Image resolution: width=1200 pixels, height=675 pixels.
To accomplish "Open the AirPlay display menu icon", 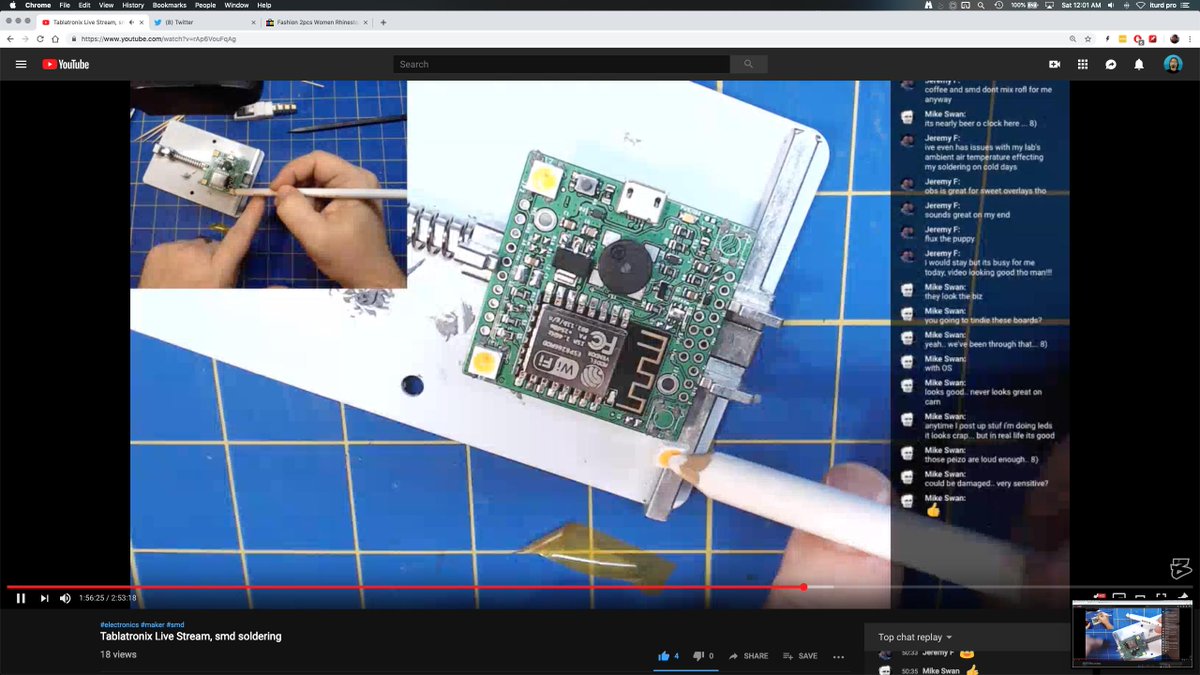I will click(1048, 5).
